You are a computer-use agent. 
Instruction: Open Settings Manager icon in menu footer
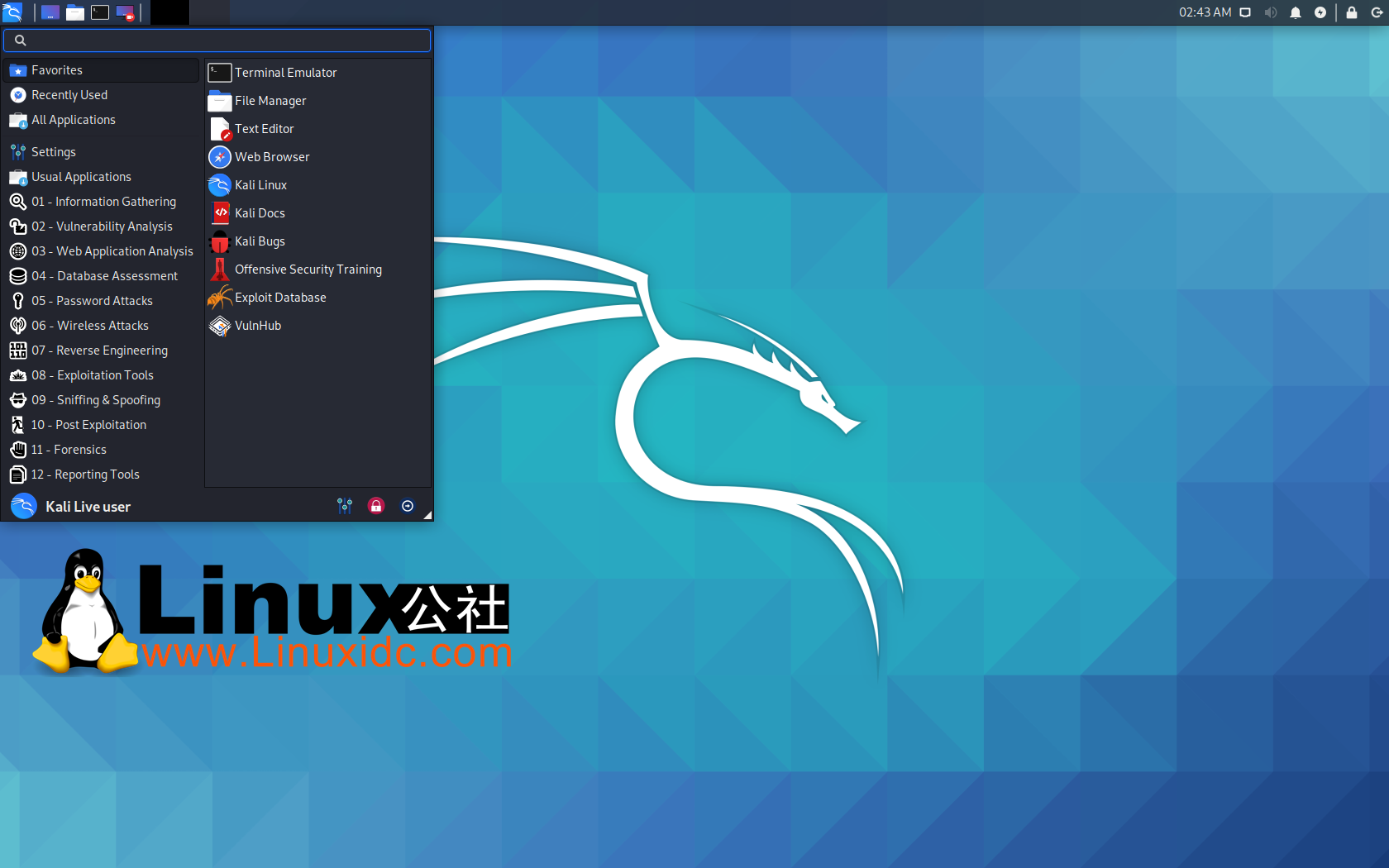click(345, 506)
